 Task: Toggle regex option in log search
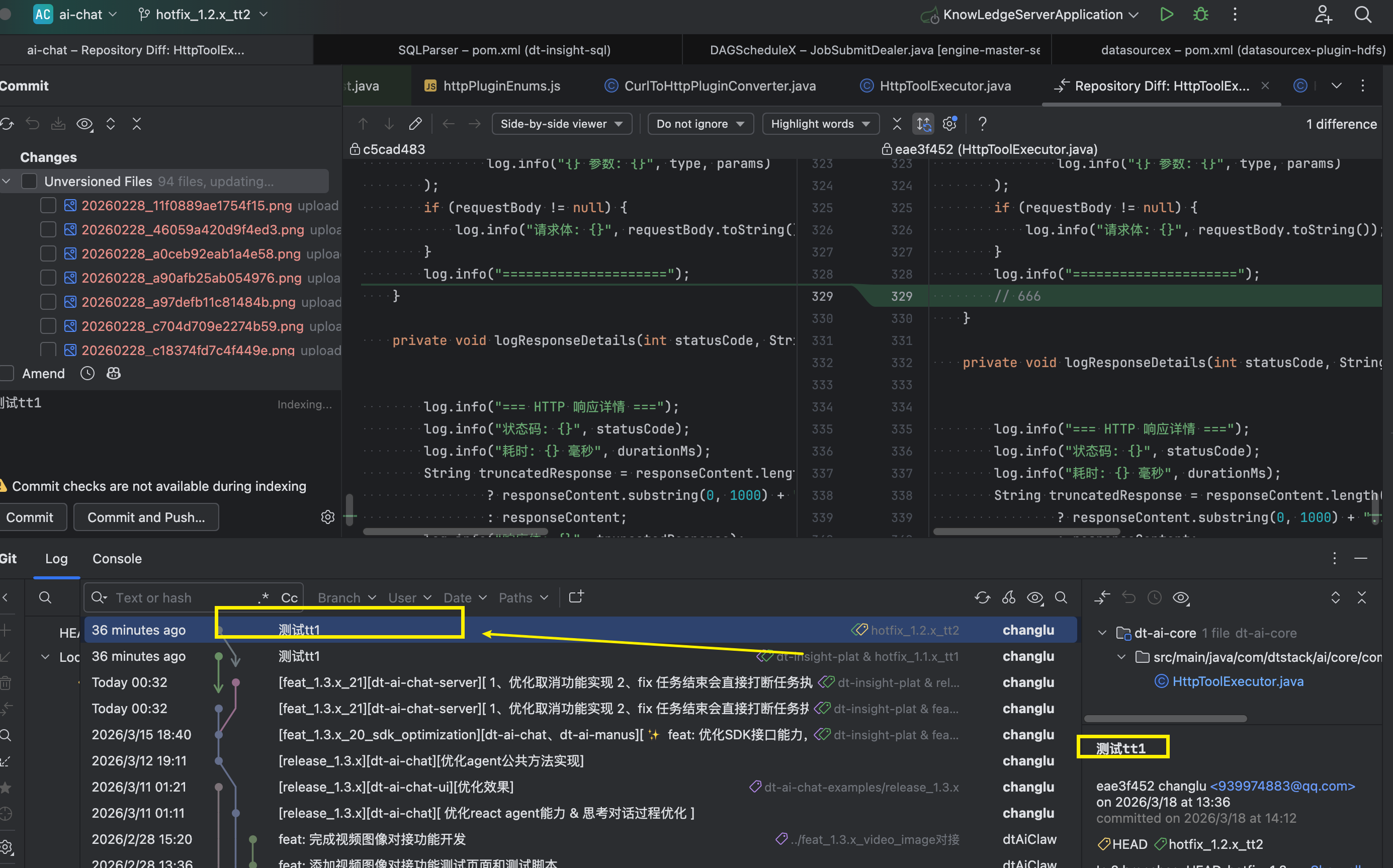tap(264, 597)
